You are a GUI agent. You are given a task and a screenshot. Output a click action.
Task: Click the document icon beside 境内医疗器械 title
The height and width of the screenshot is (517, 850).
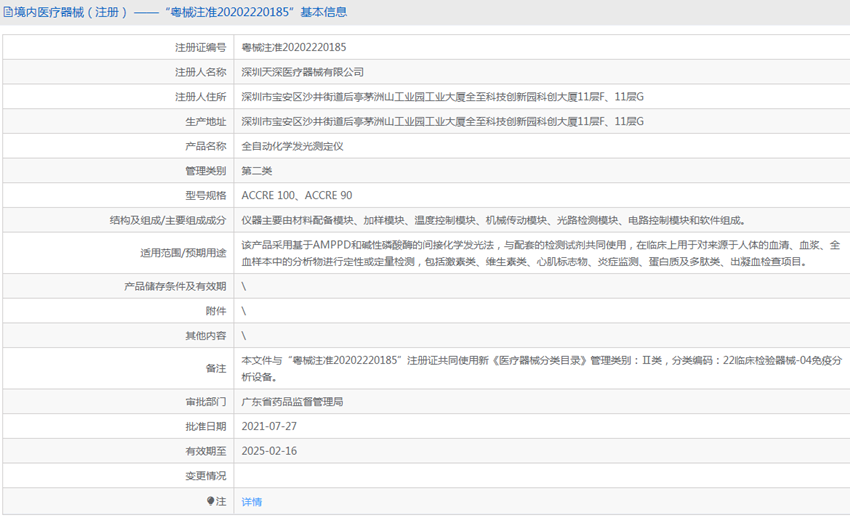click(8, 12)
